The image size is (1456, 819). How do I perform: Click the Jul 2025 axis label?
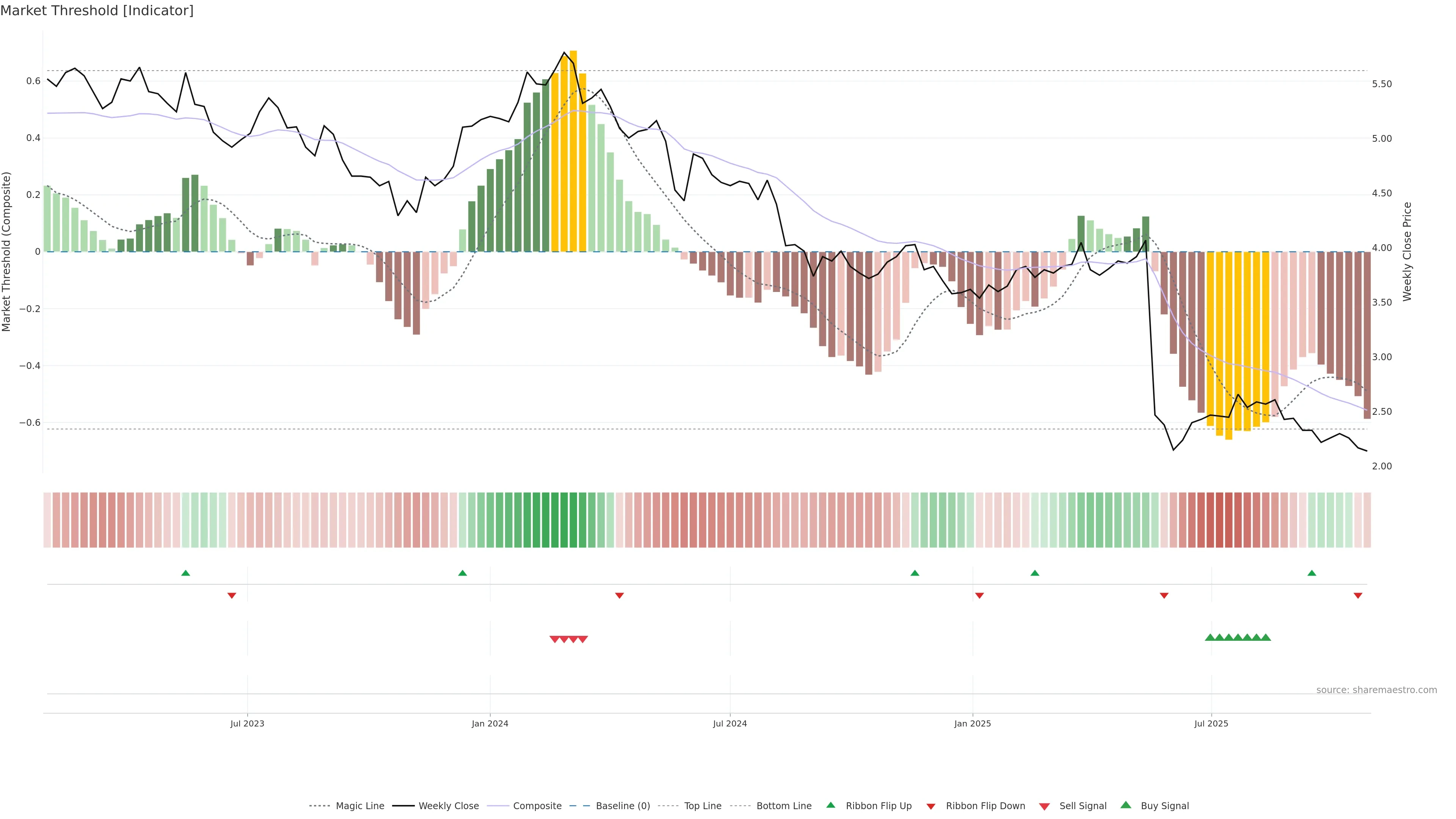[1211, 723]
